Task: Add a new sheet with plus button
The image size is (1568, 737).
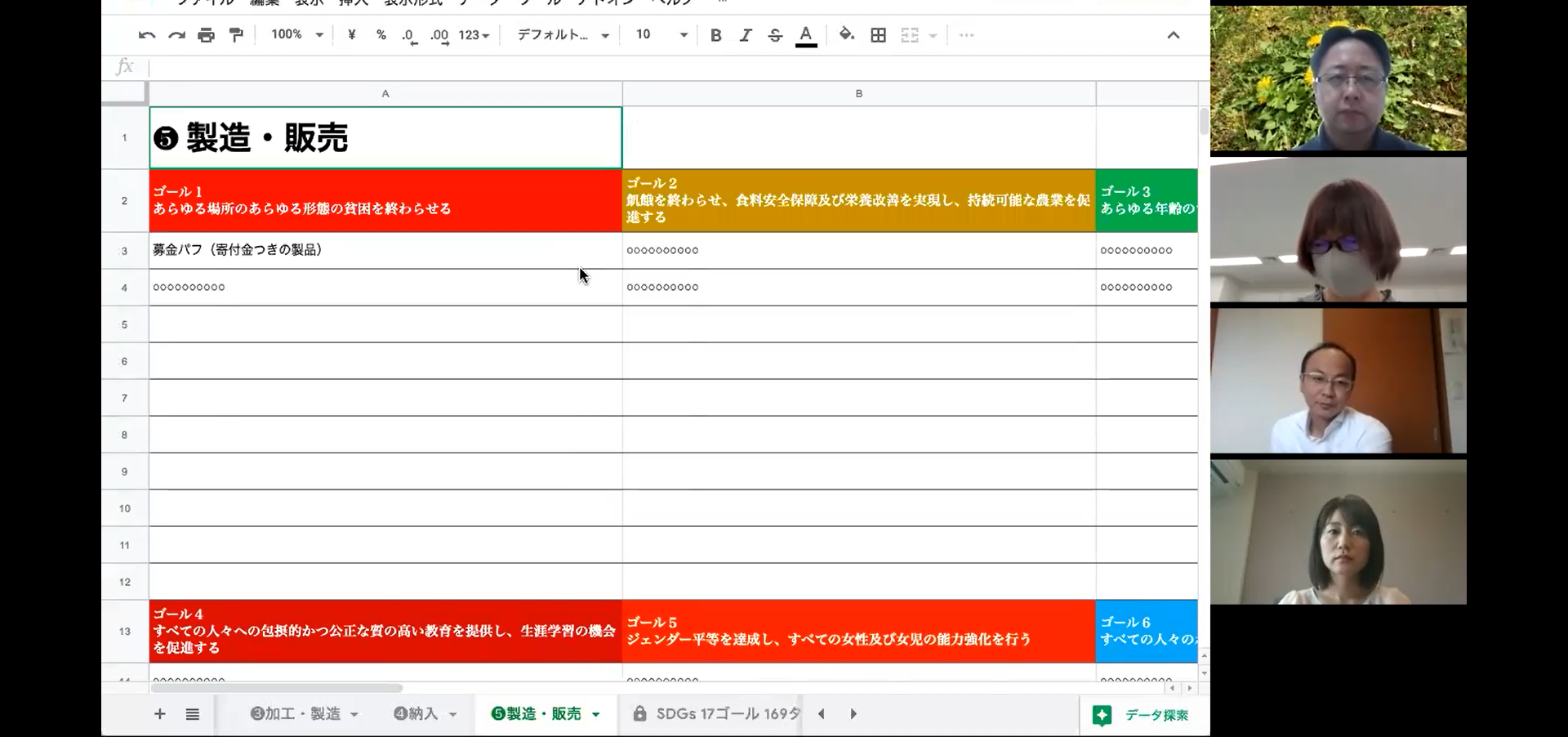Action: coord(160,714)
